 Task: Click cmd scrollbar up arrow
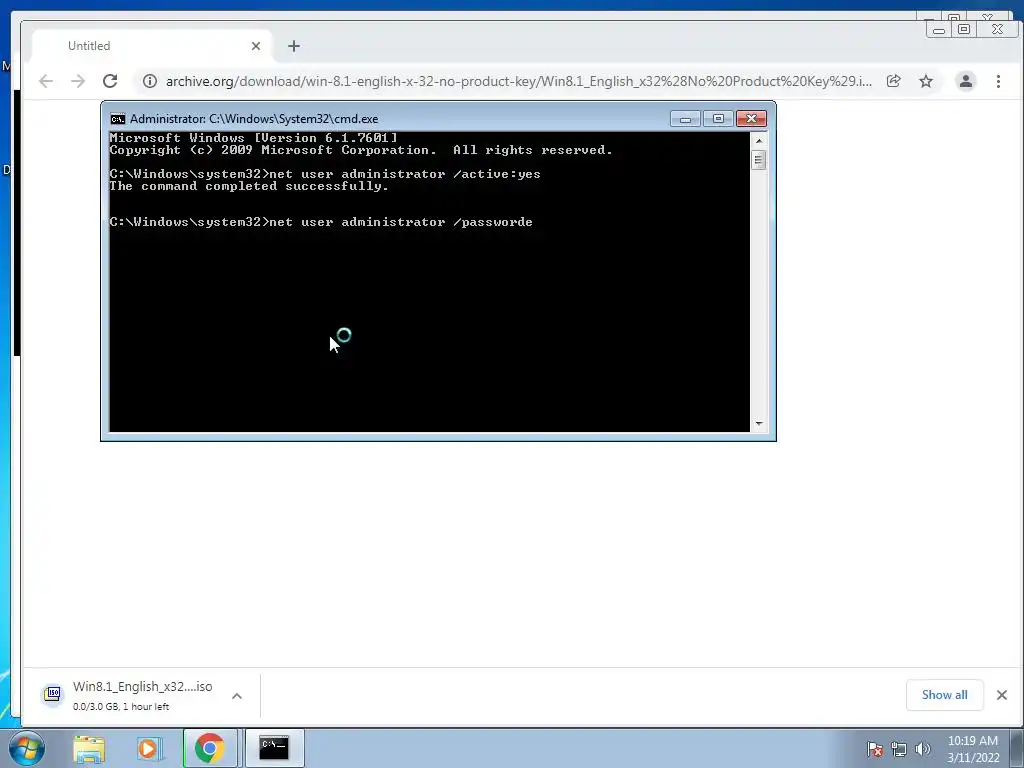[x=759, y=140]
